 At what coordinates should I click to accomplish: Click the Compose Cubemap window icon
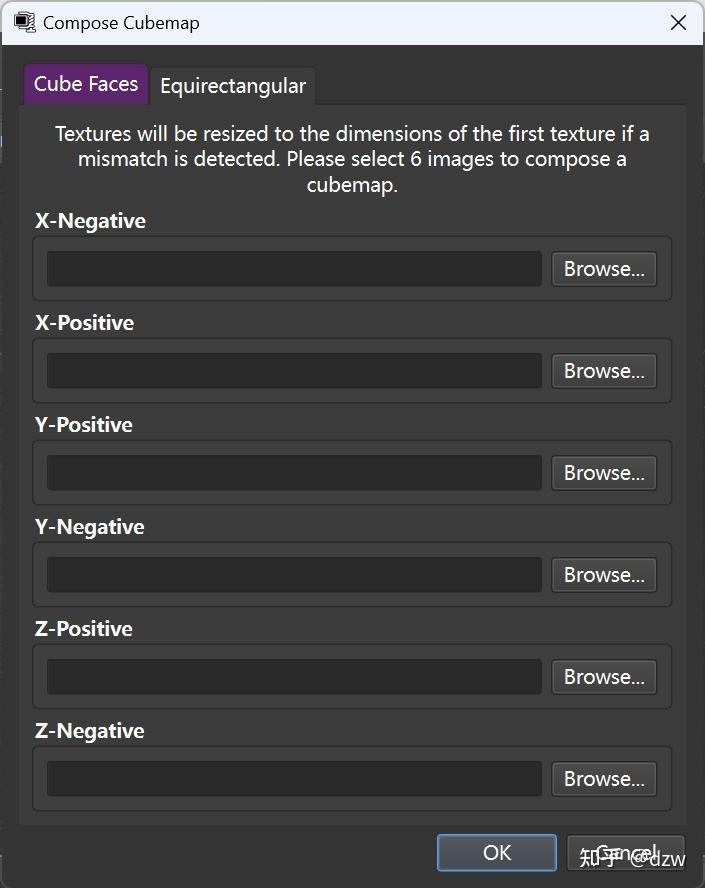pyautogui.click(x=24, y=23)
